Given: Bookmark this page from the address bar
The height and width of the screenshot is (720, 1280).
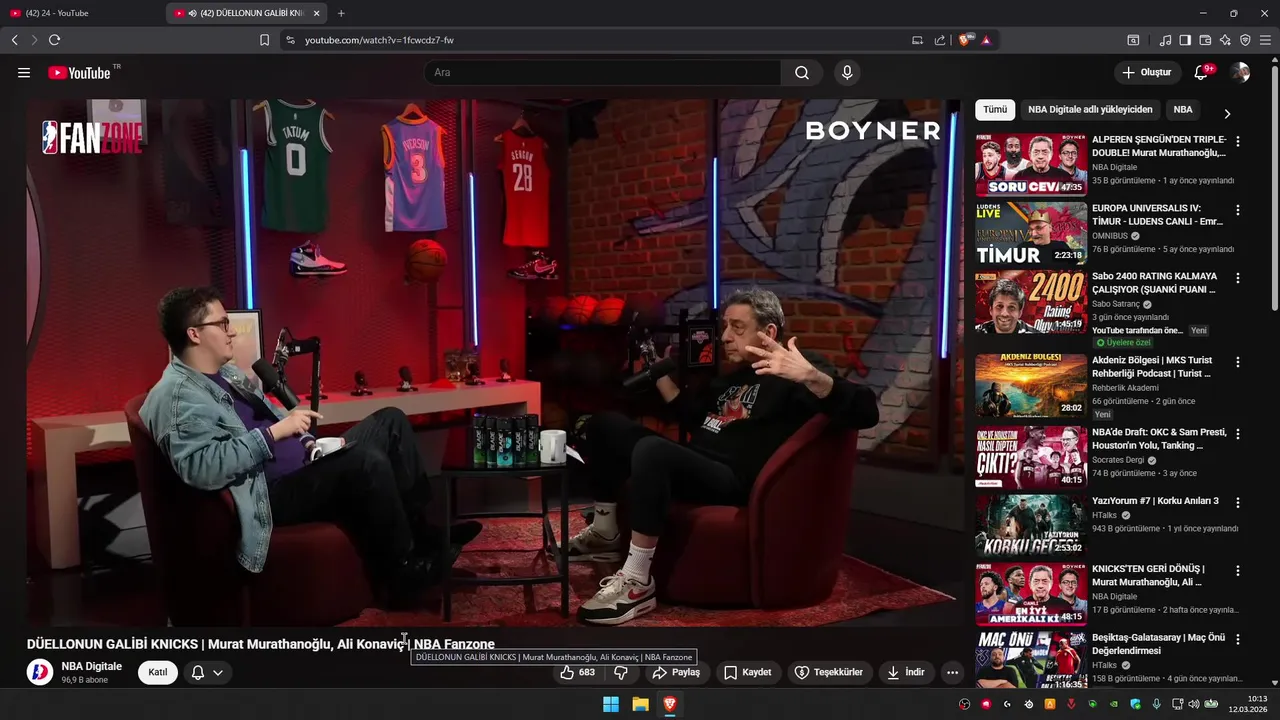Looking at the screenshot, I should pos(264,40).
